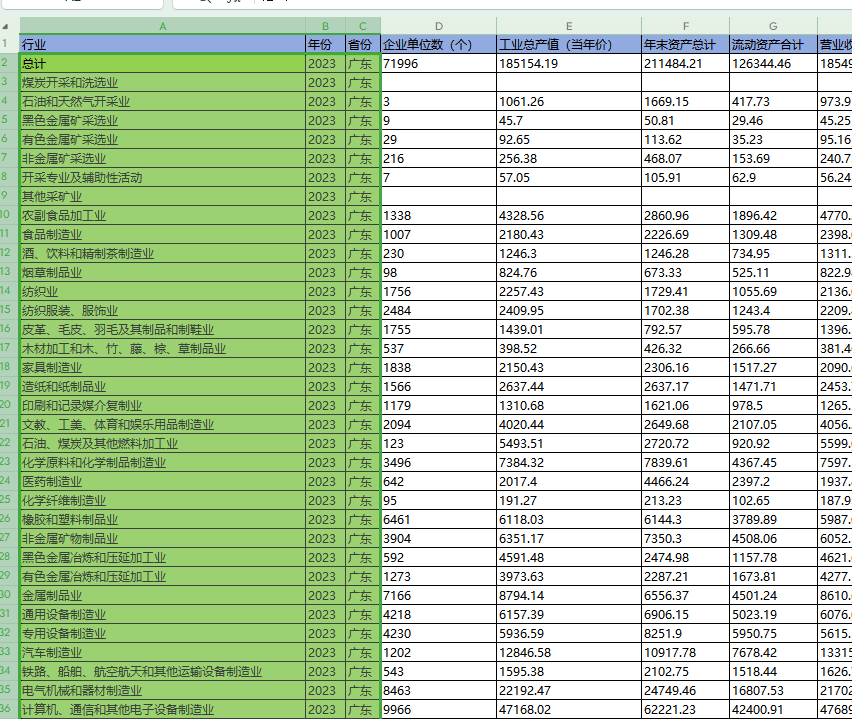
Task: Select the 纺织业 cell
Action: 162,292
